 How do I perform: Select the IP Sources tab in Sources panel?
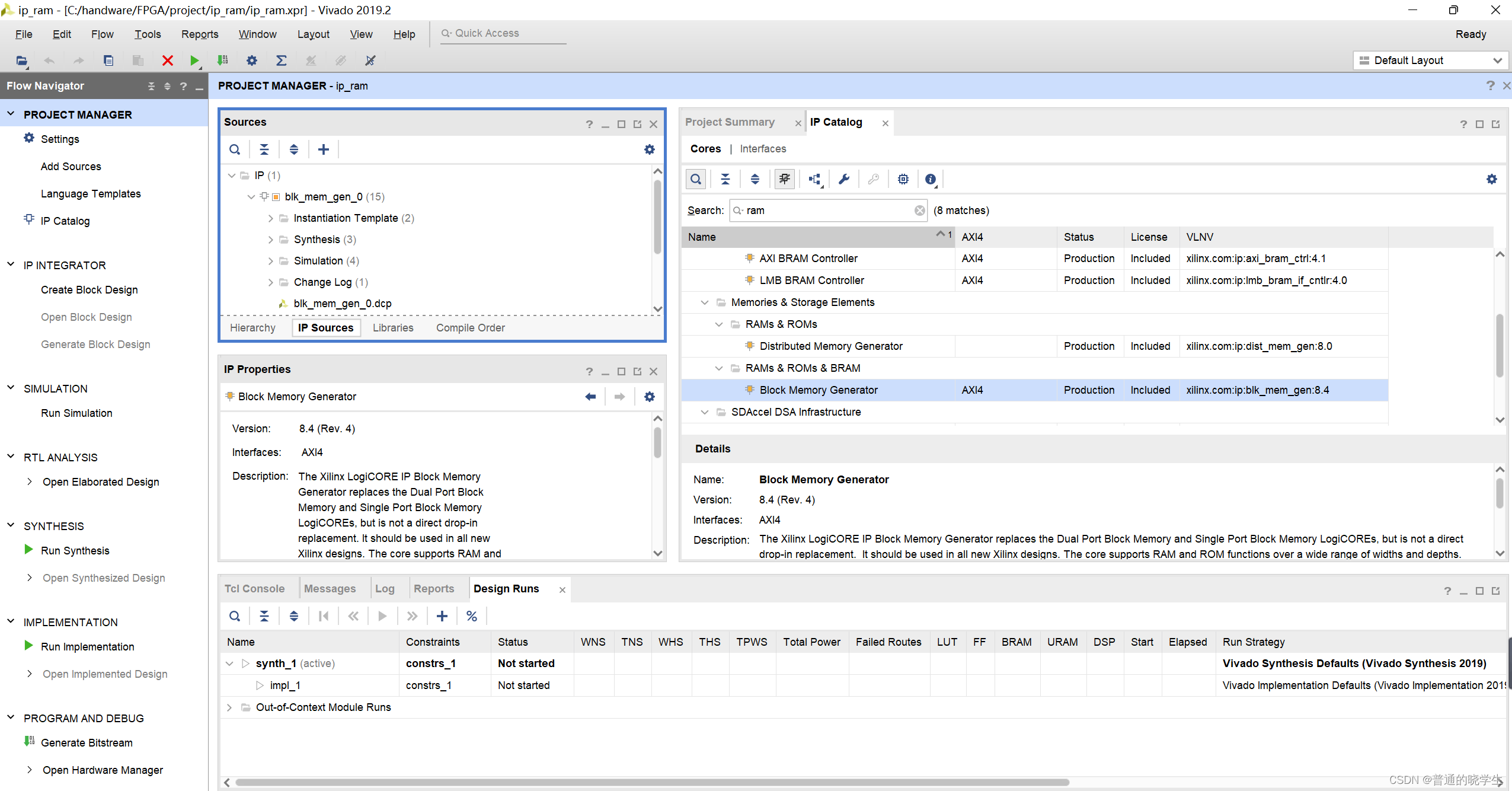tap(325, 327)
